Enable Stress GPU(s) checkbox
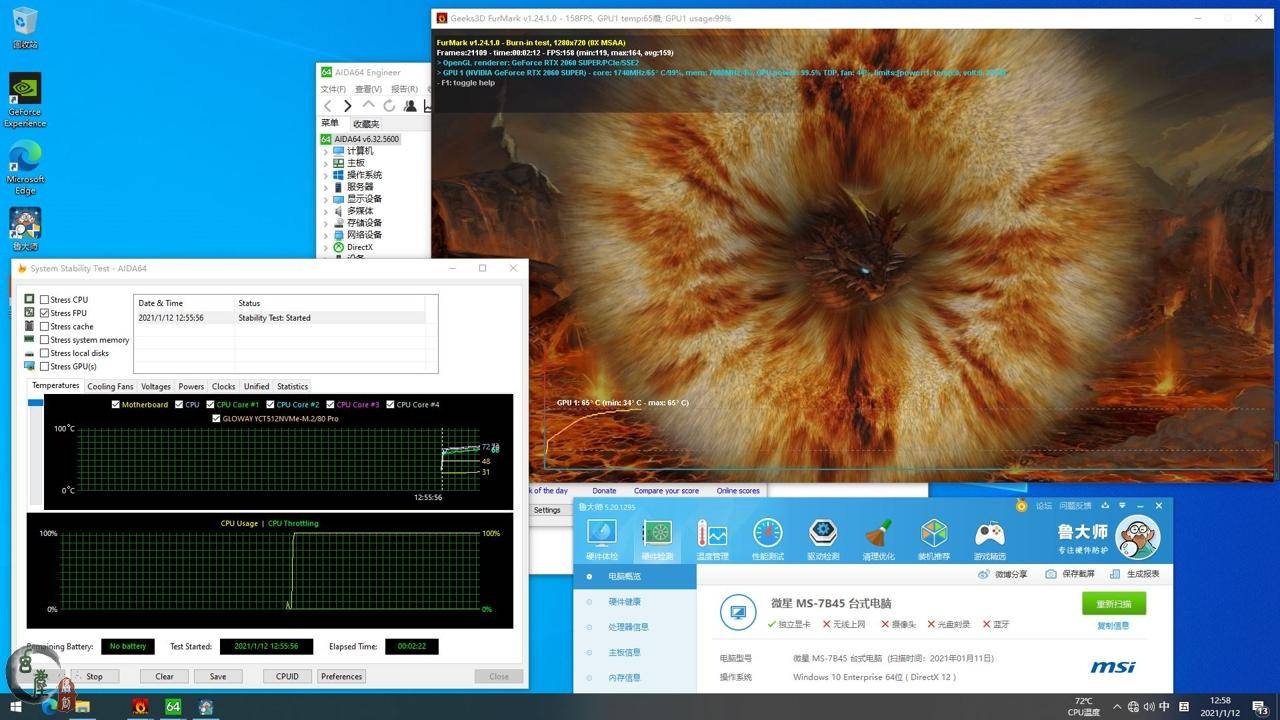Image resolution: width=1280 pixels, height=720 pixels. click(x=44, y=366)
